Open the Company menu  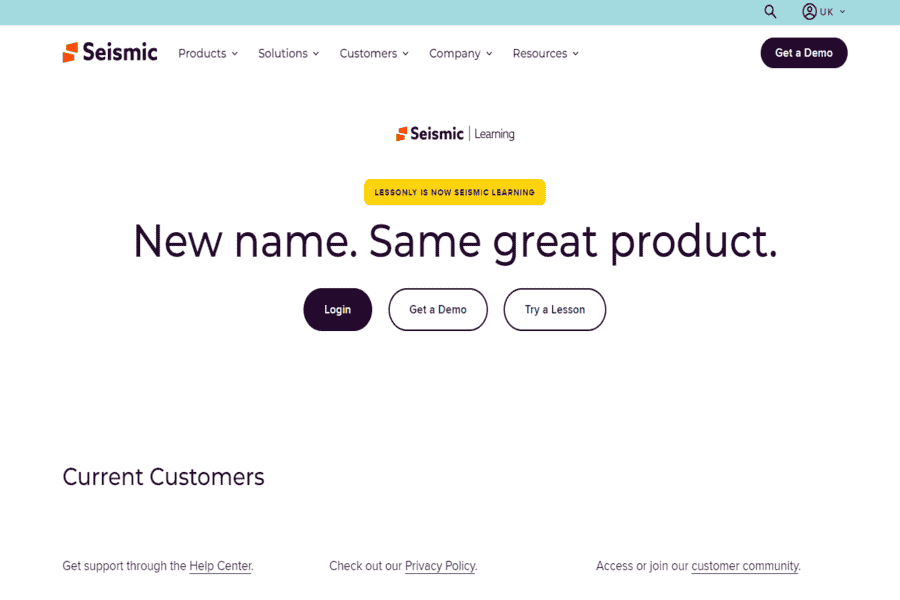coord(460,53)
